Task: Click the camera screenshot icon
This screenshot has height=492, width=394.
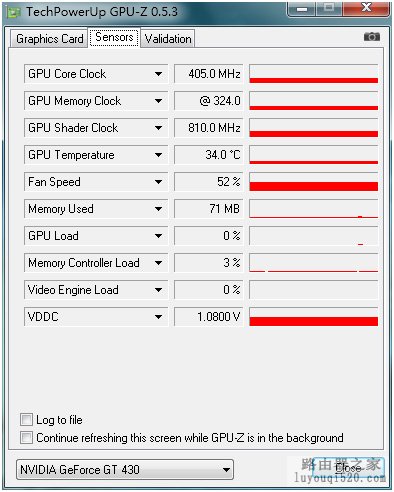Action: [372, 36]
